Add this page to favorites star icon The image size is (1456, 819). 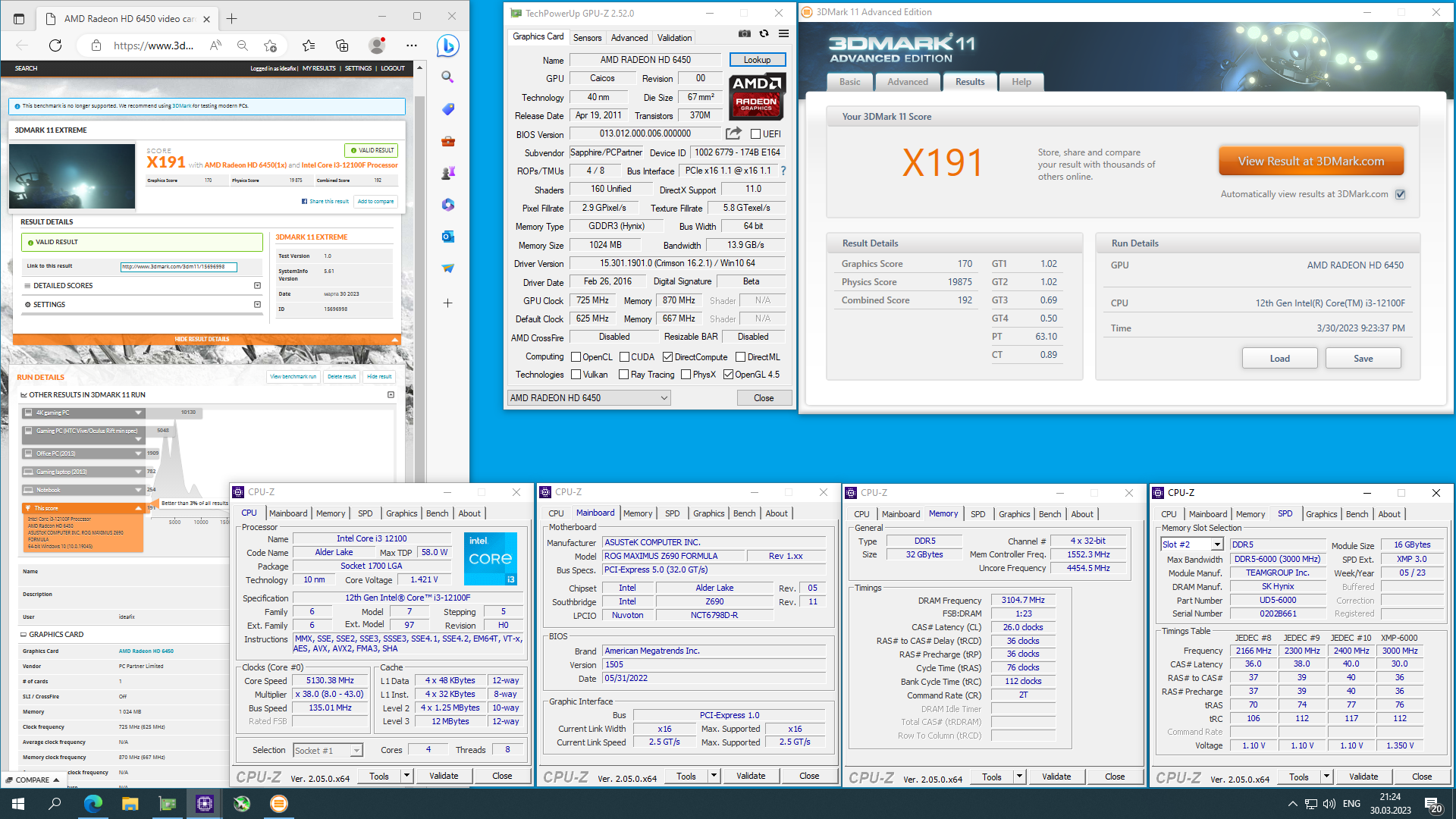pos(271,45)
